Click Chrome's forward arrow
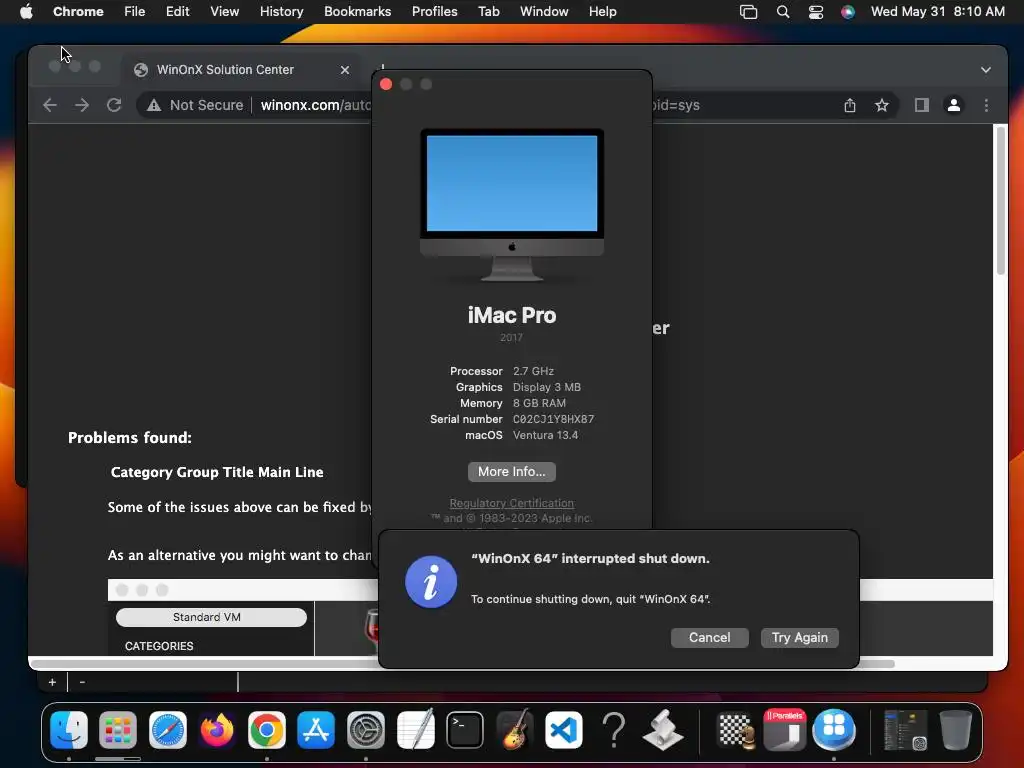Viewport: 1024px width, 768px height. tap(82, 105)
